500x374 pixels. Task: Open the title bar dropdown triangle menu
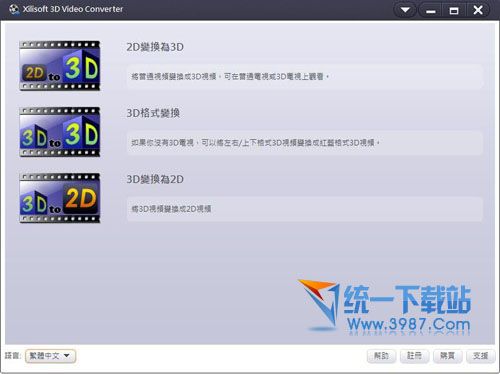405,10
